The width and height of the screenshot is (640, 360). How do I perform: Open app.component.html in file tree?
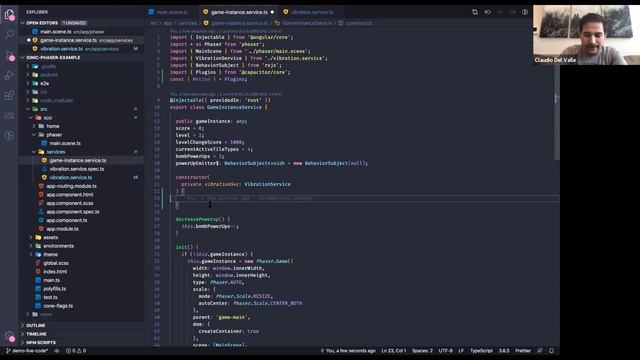pyautogui.click(x=70, y=195)
